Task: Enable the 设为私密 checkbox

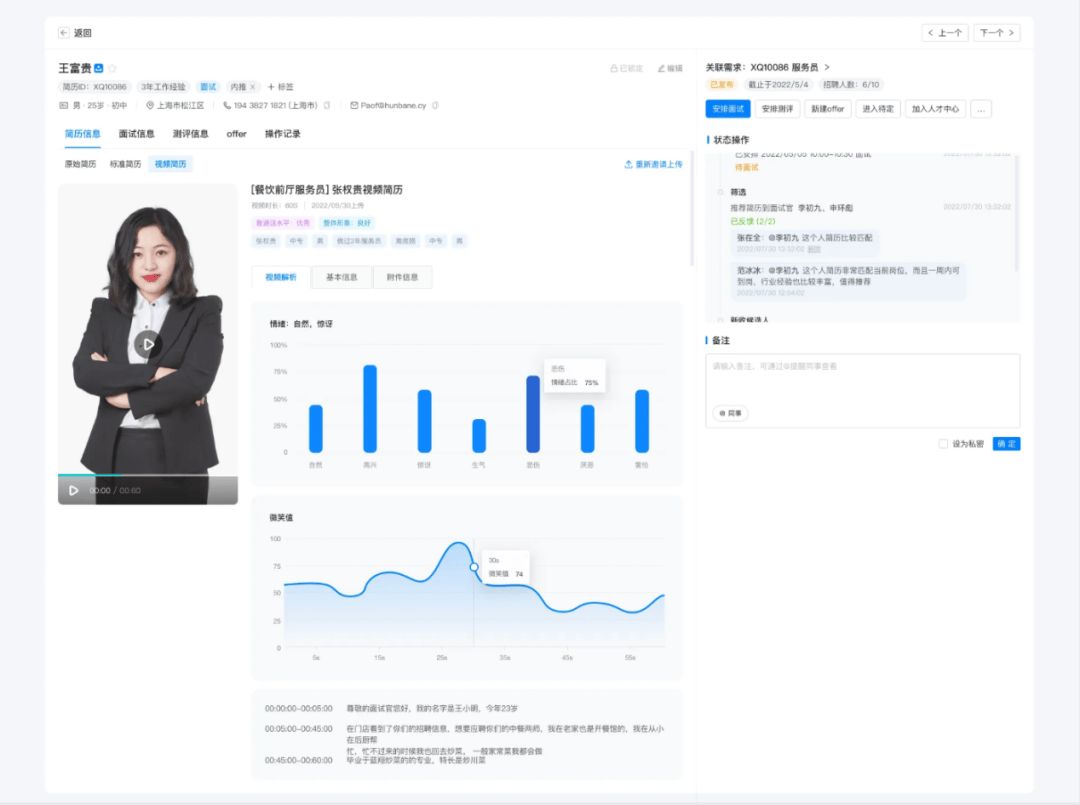Action: point(943,444)
